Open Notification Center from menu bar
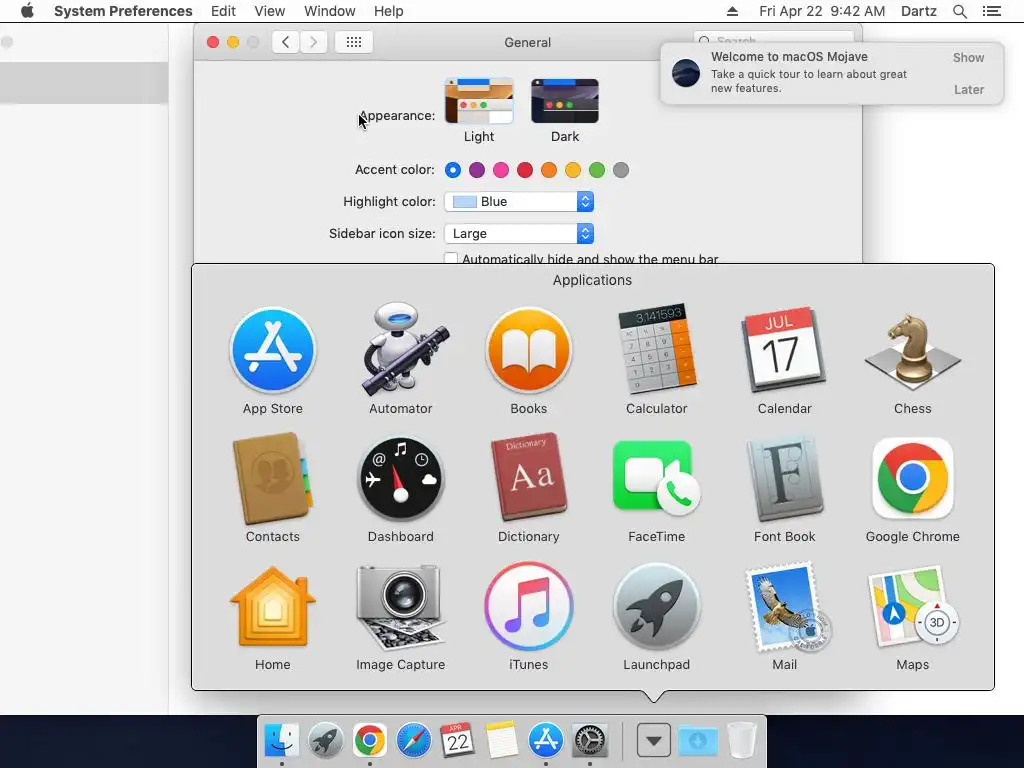1024x768 pixels. (x=991, y=11)
